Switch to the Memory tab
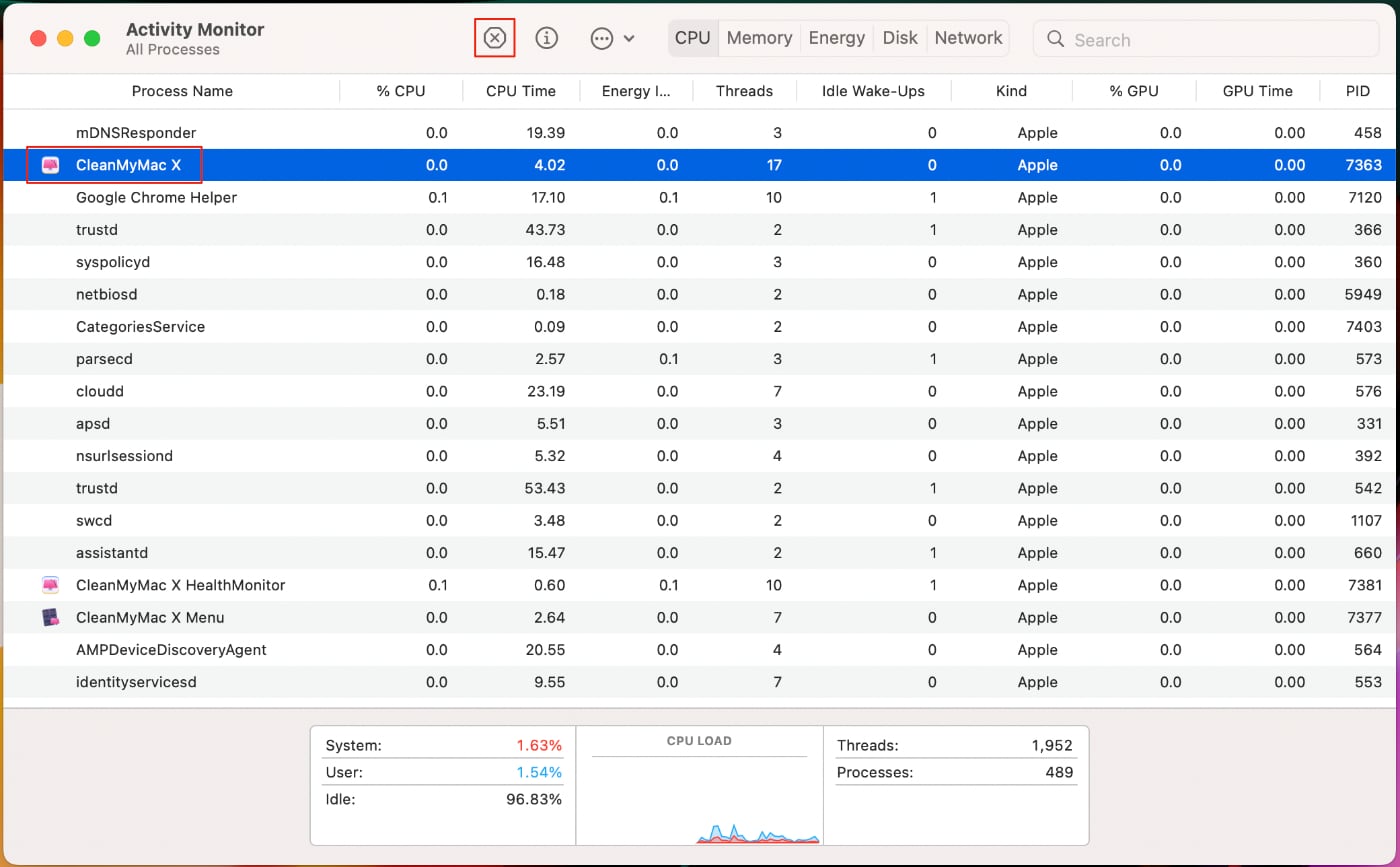The width and height of the screenshot is (1400, 867). pyautogui.click(x=759, y=38)
